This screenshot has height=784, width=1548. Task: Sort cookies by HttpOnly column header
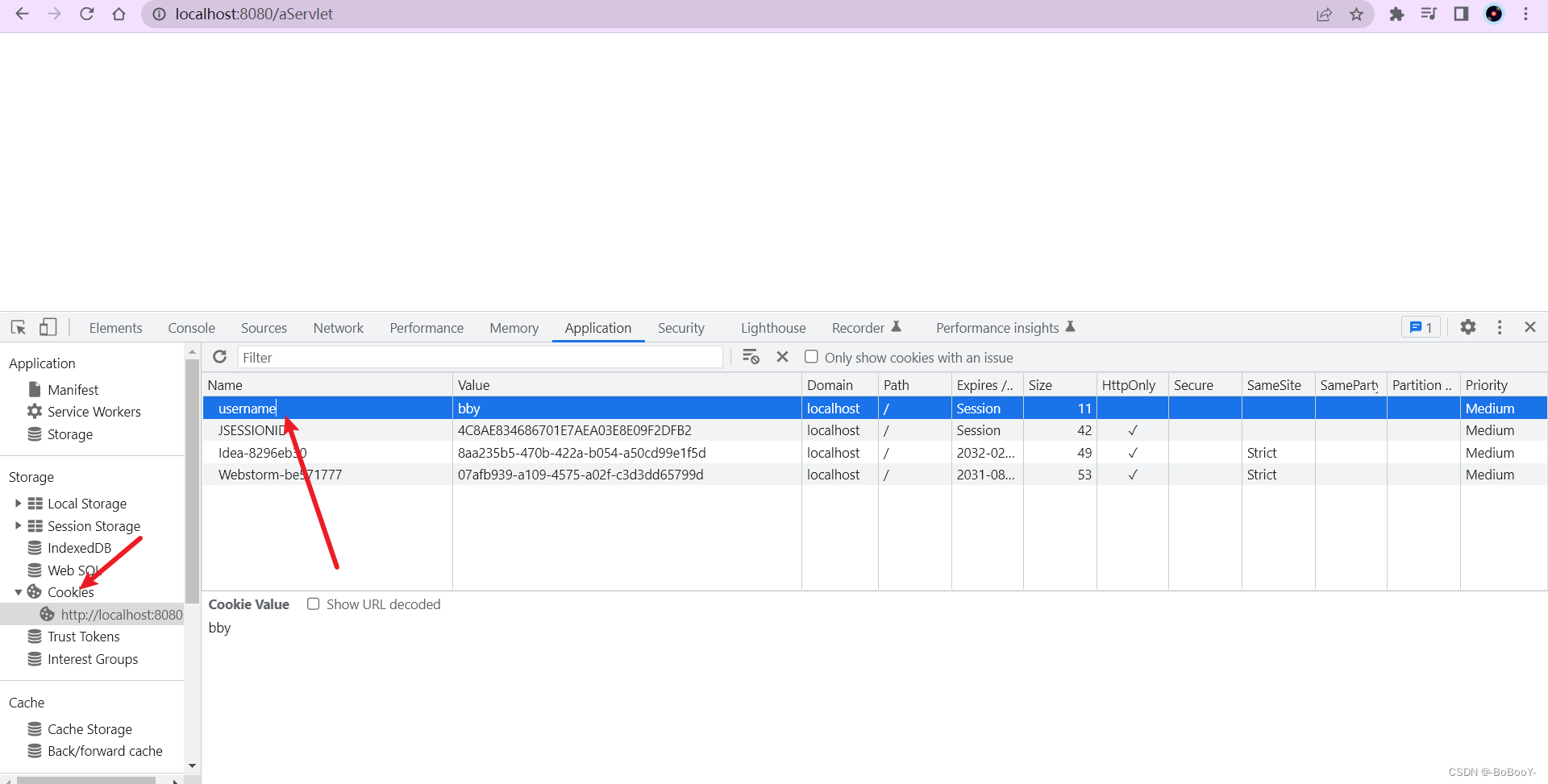pos(1133,385)
